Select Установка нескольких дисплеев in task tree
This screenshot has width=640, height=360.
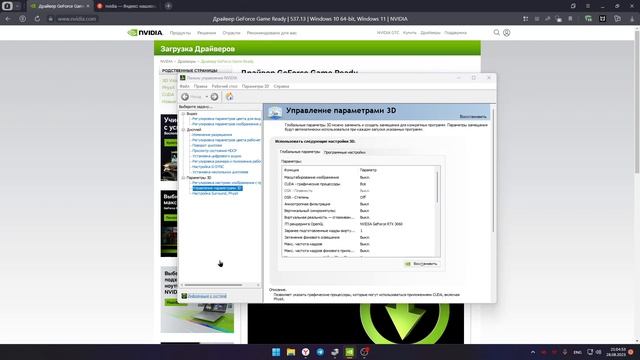point(220,172)
